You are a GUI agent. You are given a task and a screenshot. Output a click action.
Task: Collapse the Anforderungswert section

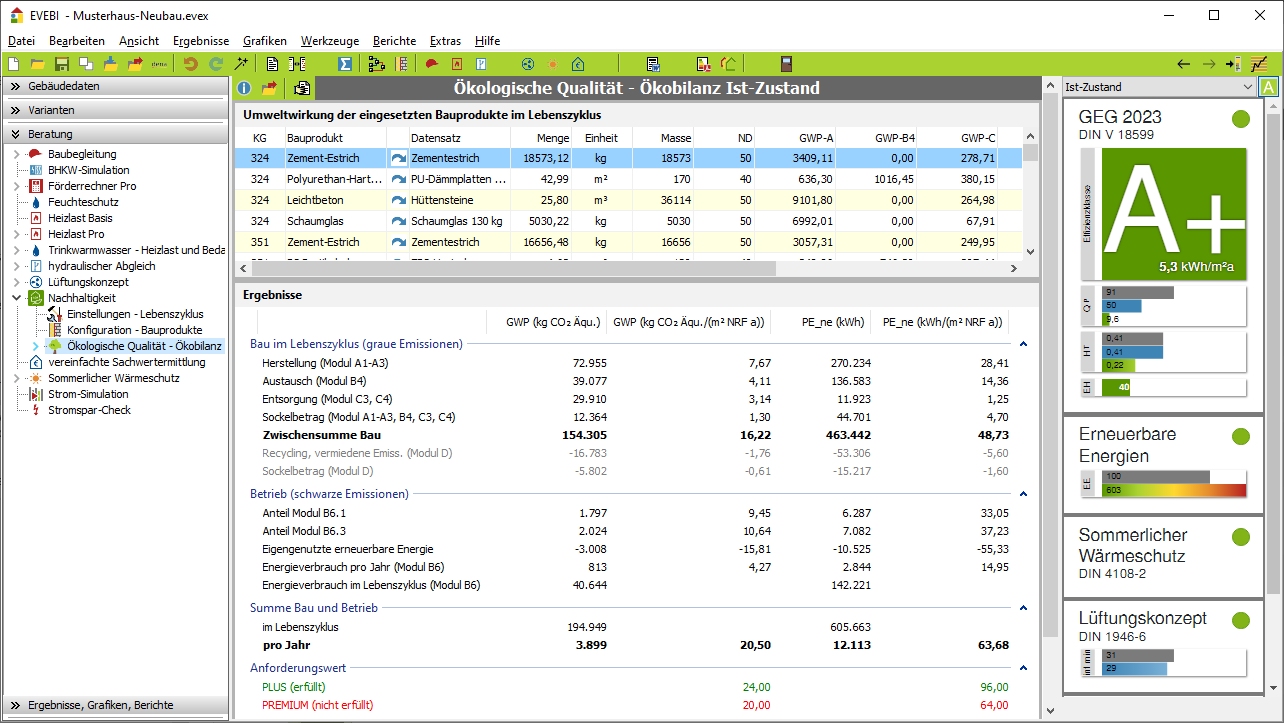(1022, 668)
